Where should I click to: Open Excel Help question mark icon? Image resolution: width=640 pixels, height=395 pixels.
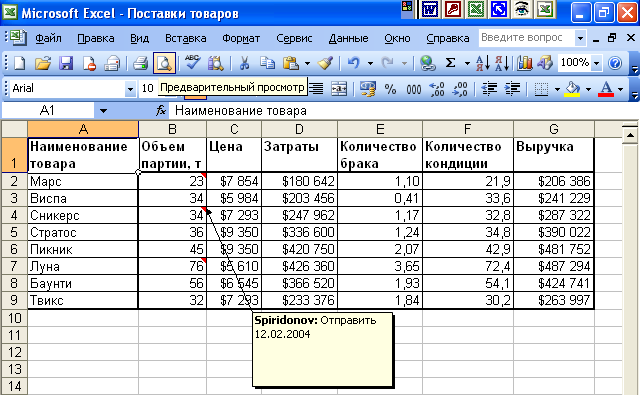tap(615, 63)
